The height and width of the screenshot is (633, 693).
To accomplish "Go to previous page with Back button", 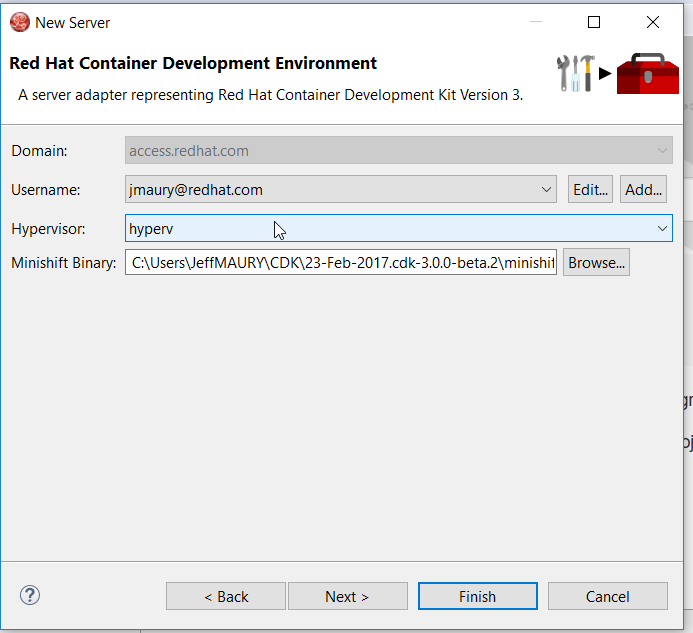I will pyautogui.click(x=226, y=596).
